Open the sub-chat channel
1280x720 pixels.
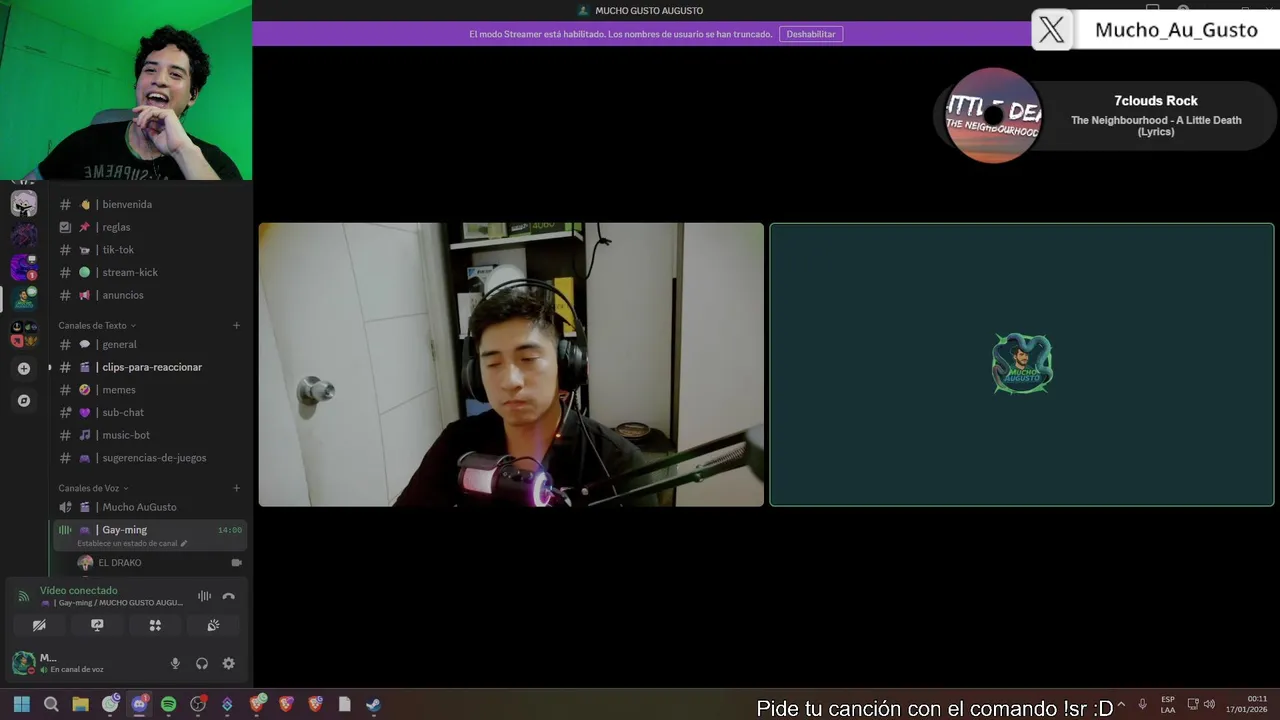150,412
